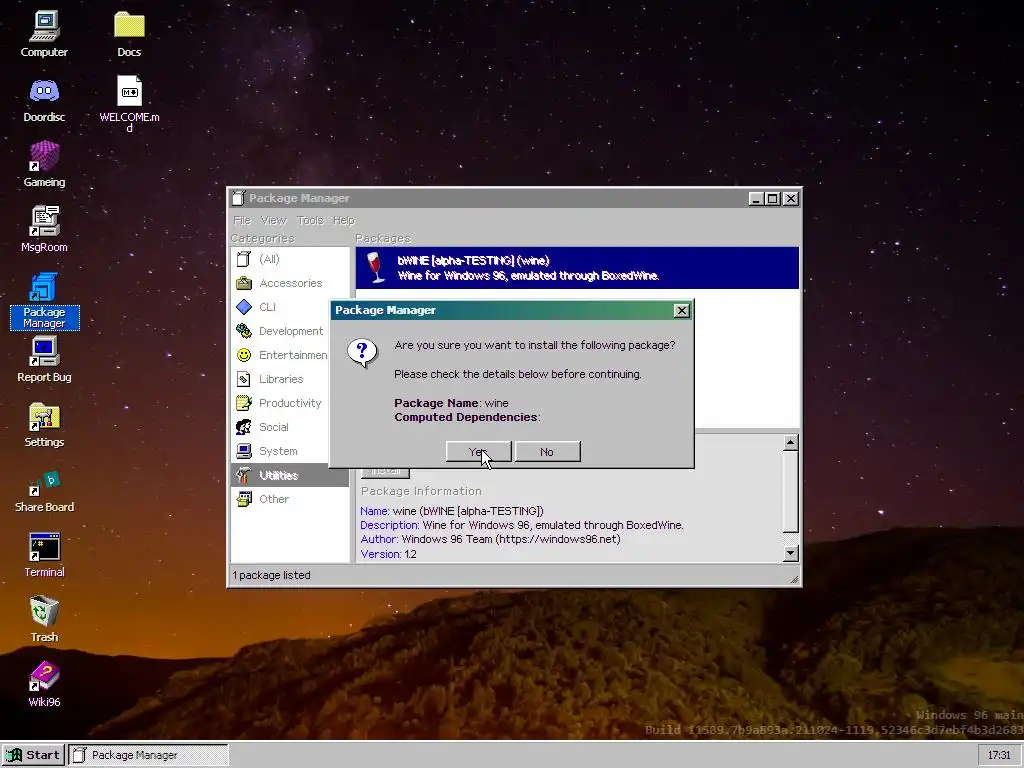Open the Tools menu

(x=310, y=220)
